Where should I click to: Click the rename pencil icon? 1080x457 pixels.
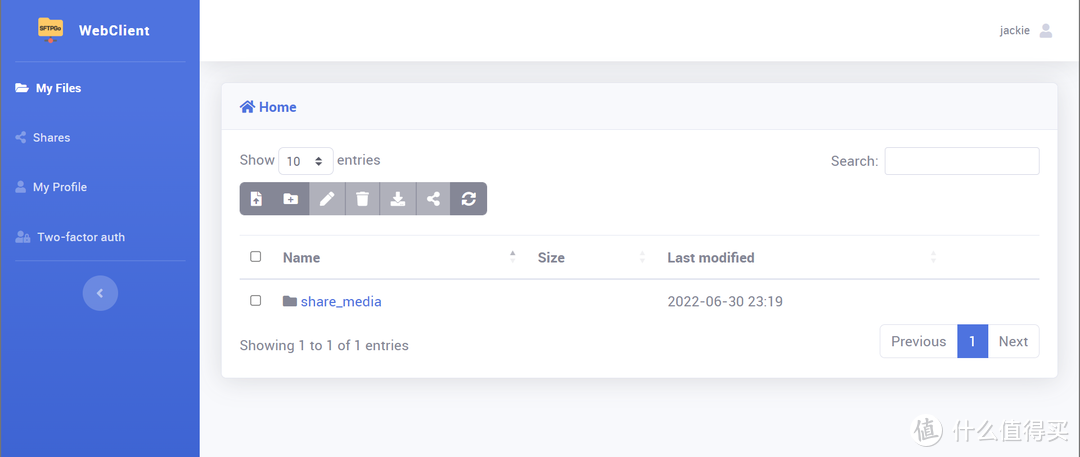[327, 199]
